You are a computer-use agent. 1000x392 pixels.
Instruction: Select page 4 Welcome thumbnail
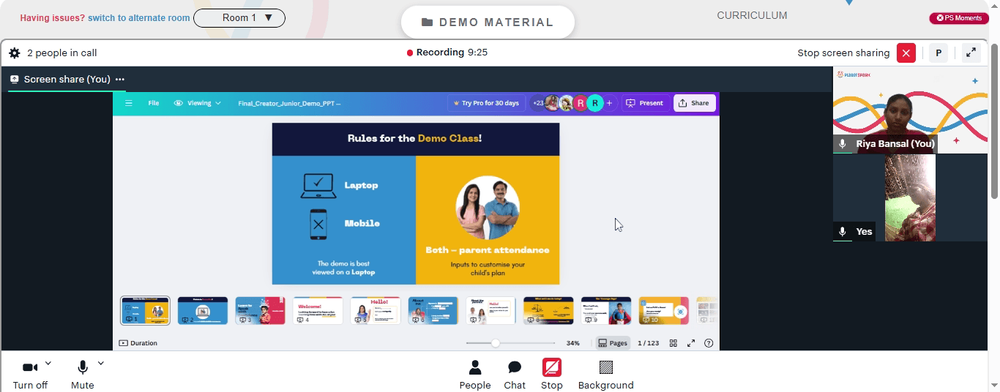coord(318,310)
